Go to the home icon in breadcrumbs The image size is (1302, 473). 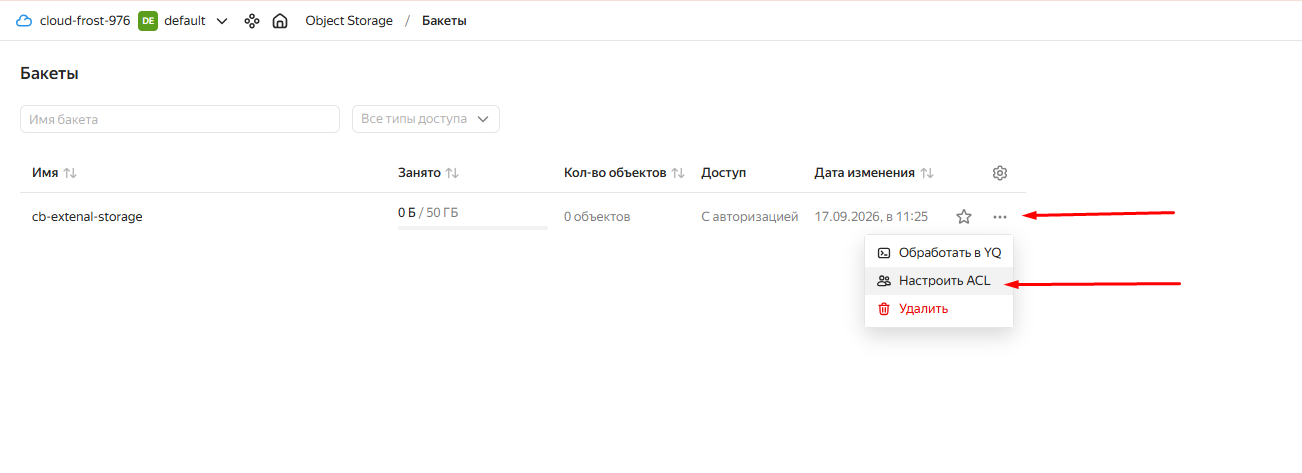point(280,21)
